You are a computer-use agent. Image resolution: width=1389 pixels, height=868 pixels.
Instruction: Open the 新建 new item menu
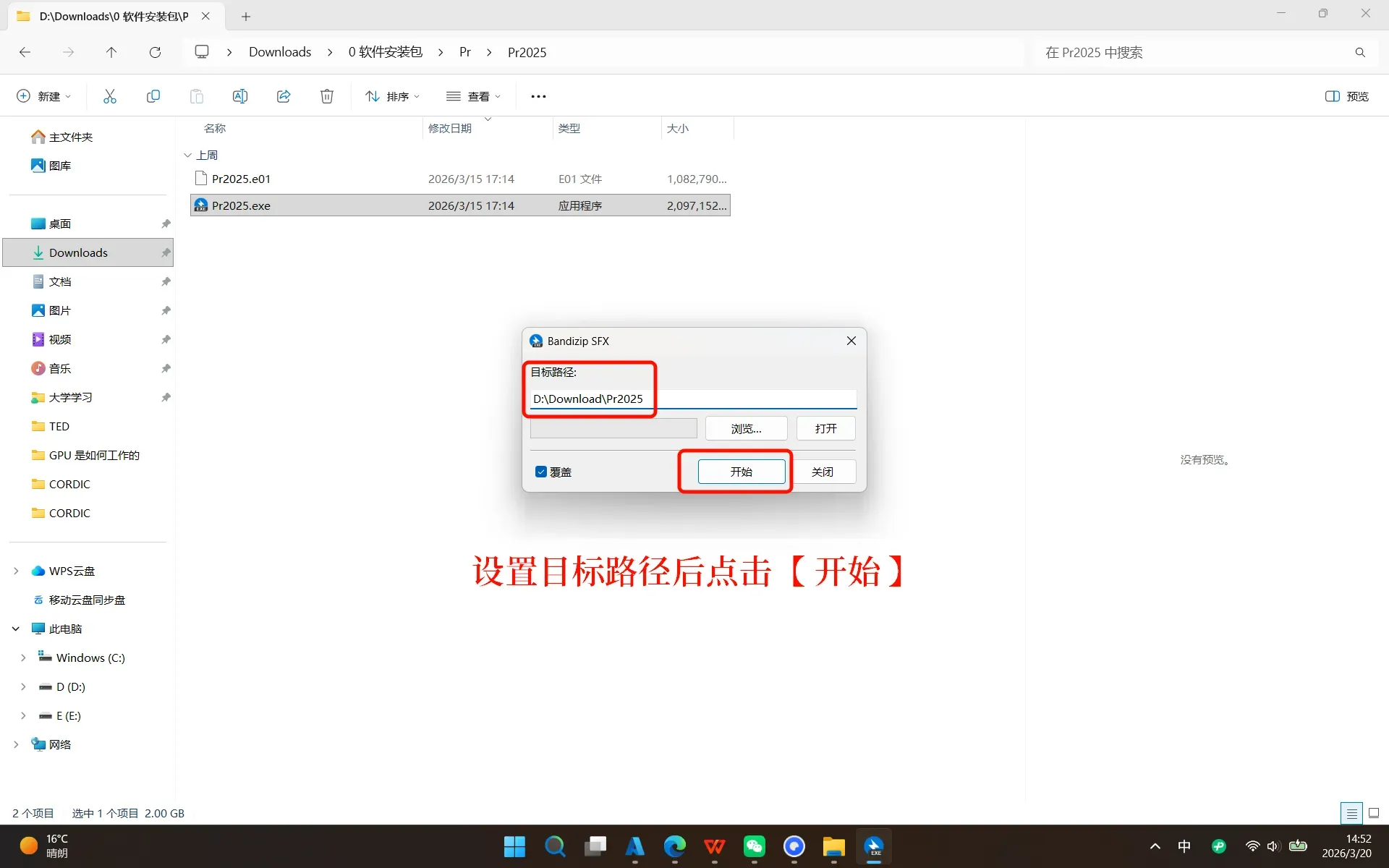(43, 96)
